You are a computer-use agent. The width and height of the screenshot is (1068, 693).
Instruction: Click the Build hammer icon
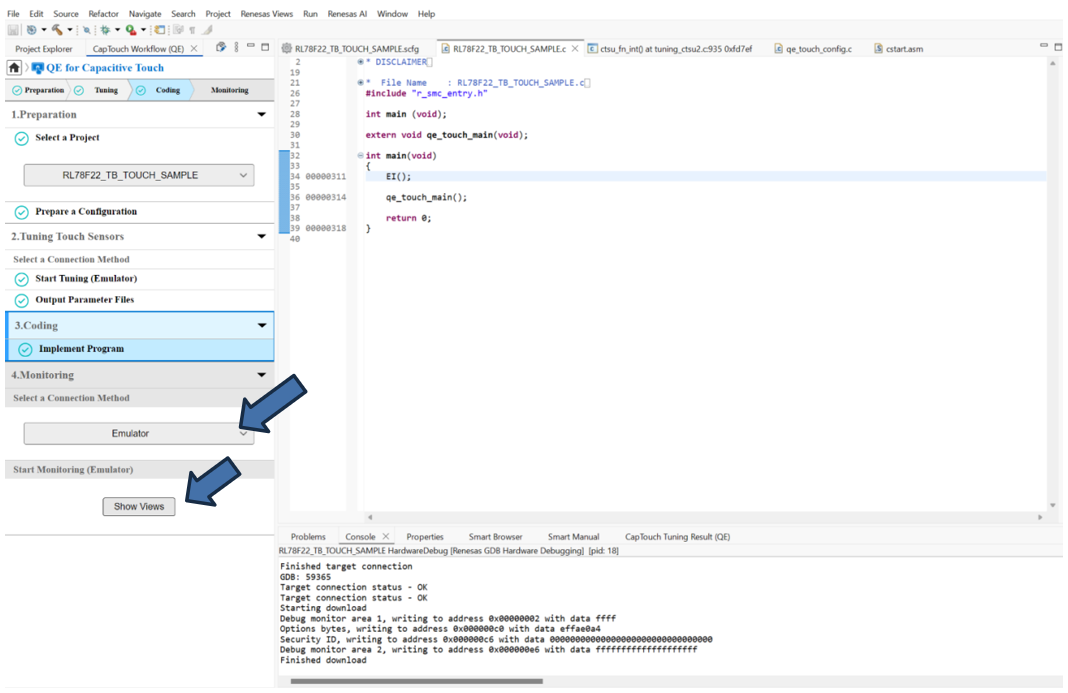coord(58,30)
